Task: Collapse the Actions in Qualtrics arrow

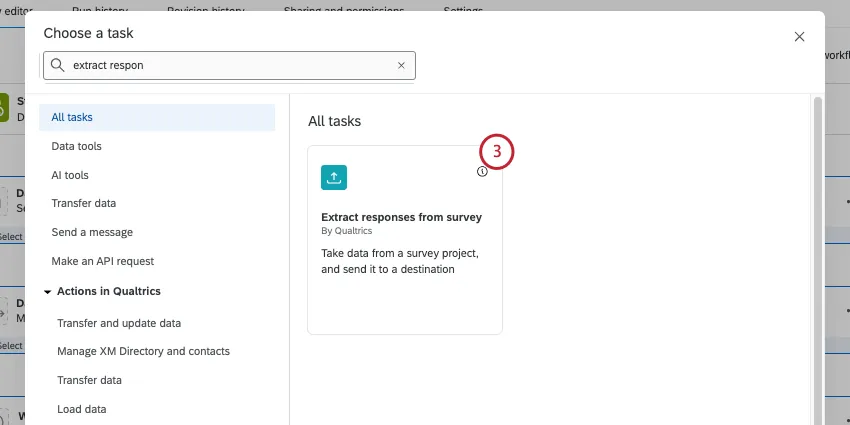Action: [47, 291]
